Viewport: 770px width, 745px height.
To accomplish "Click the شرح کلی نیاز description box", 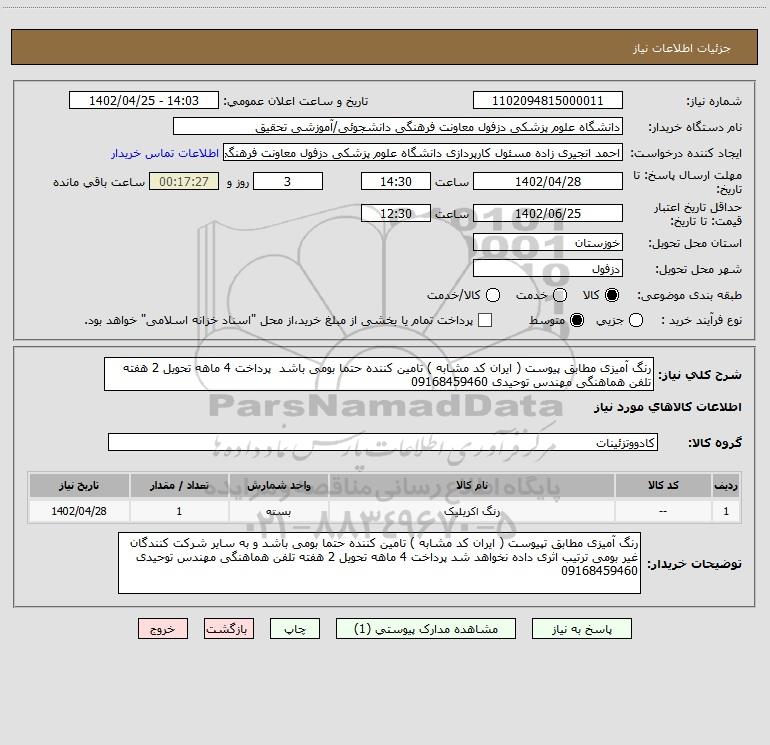I will (379, 374).
